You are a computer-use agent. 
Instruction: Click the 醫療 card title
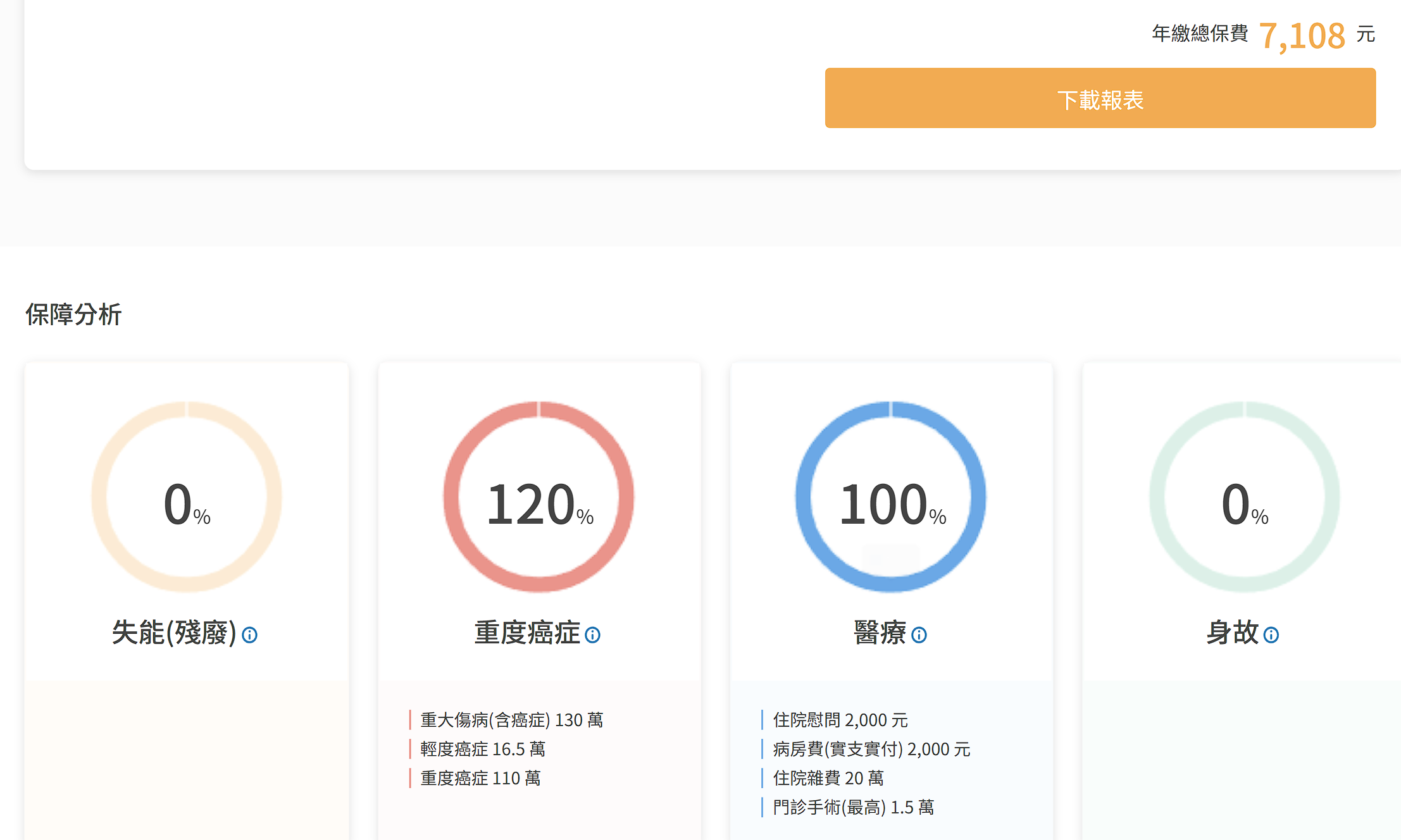pyautogui.click(x=880, y=633)
